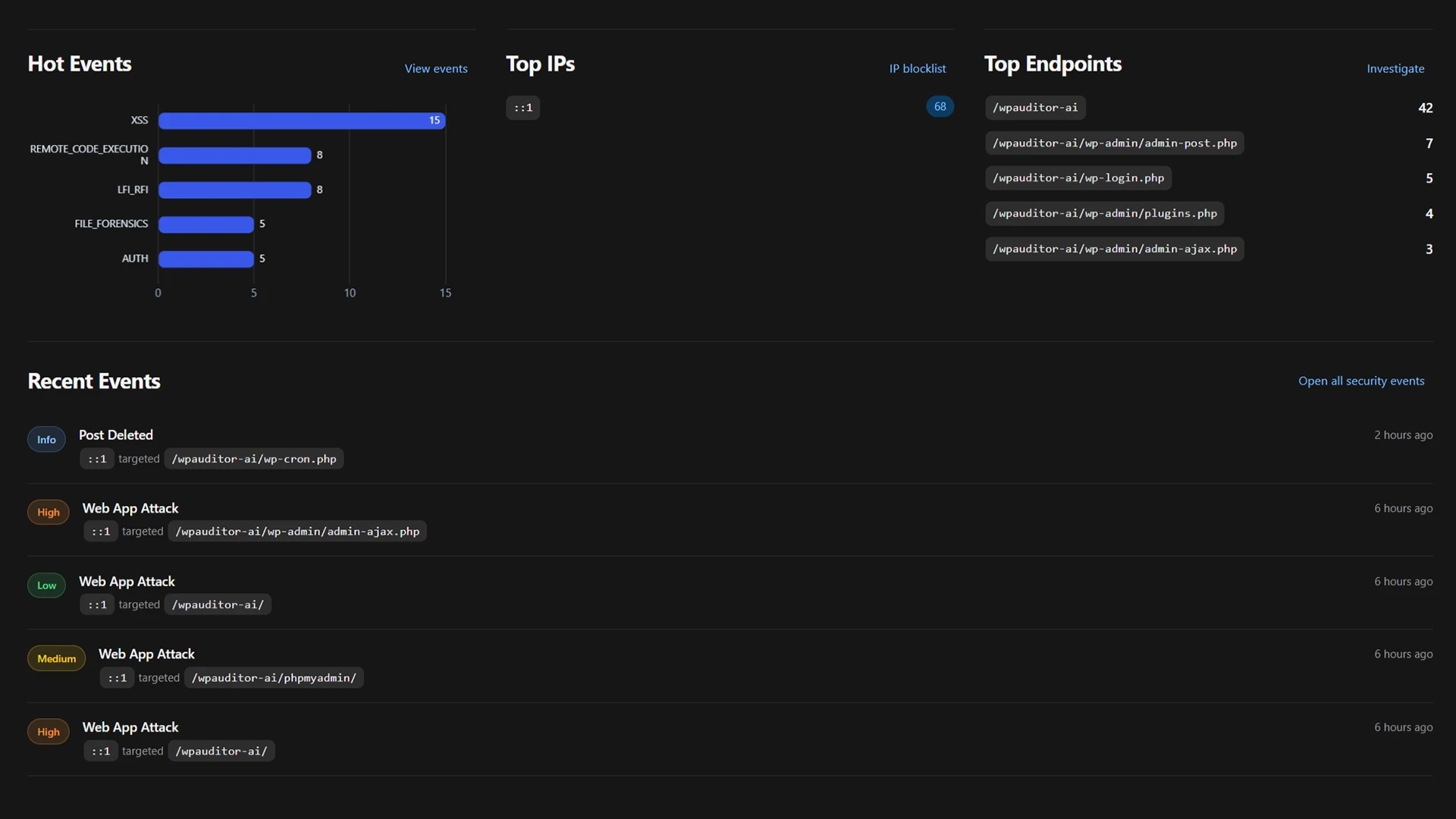This screenshot has width=1456, height=819.
Task: Select admin-ajax.php in Top Endpoints list
Action: (1115, 249)
